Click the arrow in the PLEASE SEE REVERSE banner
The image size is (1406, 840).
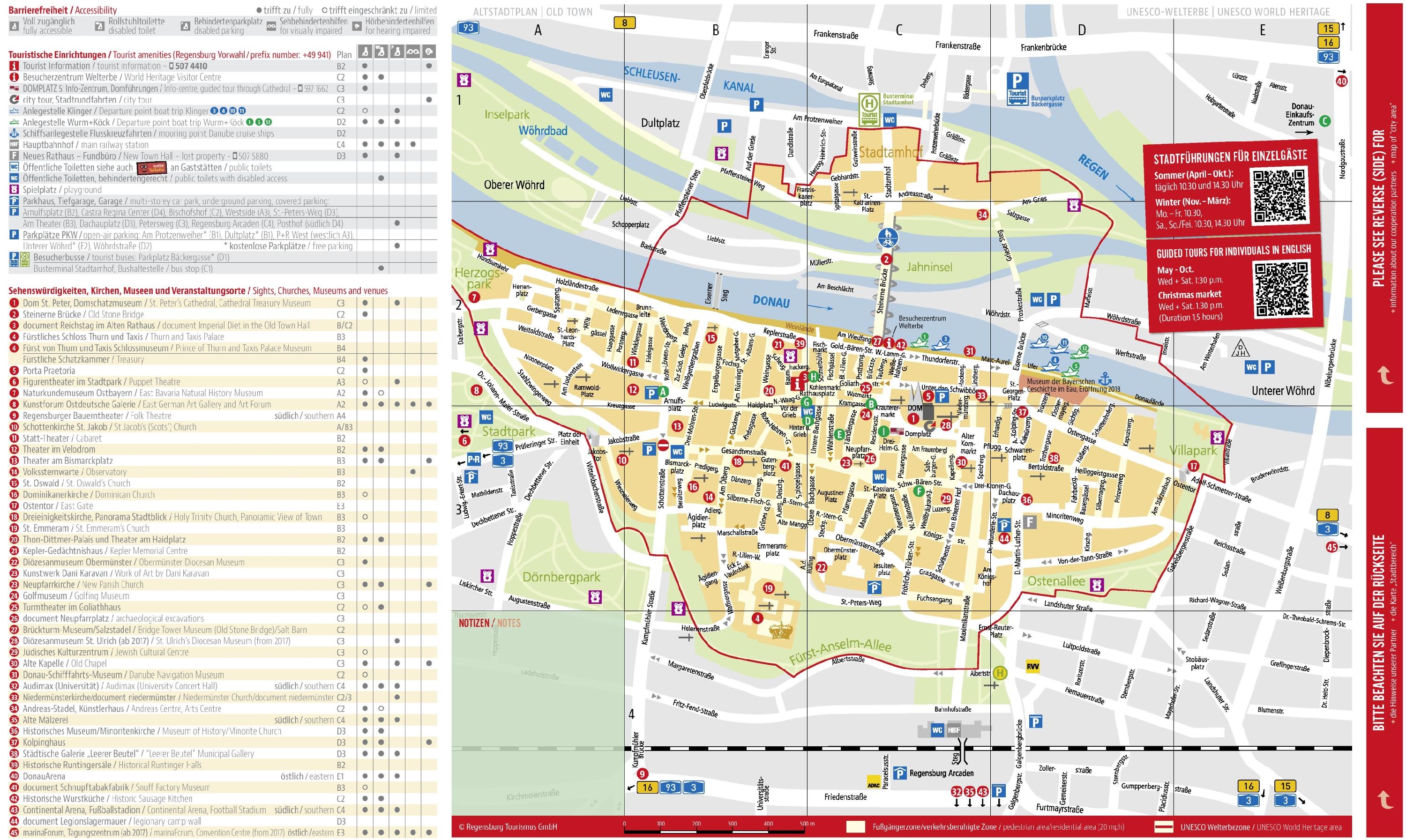coord(1384,374)
